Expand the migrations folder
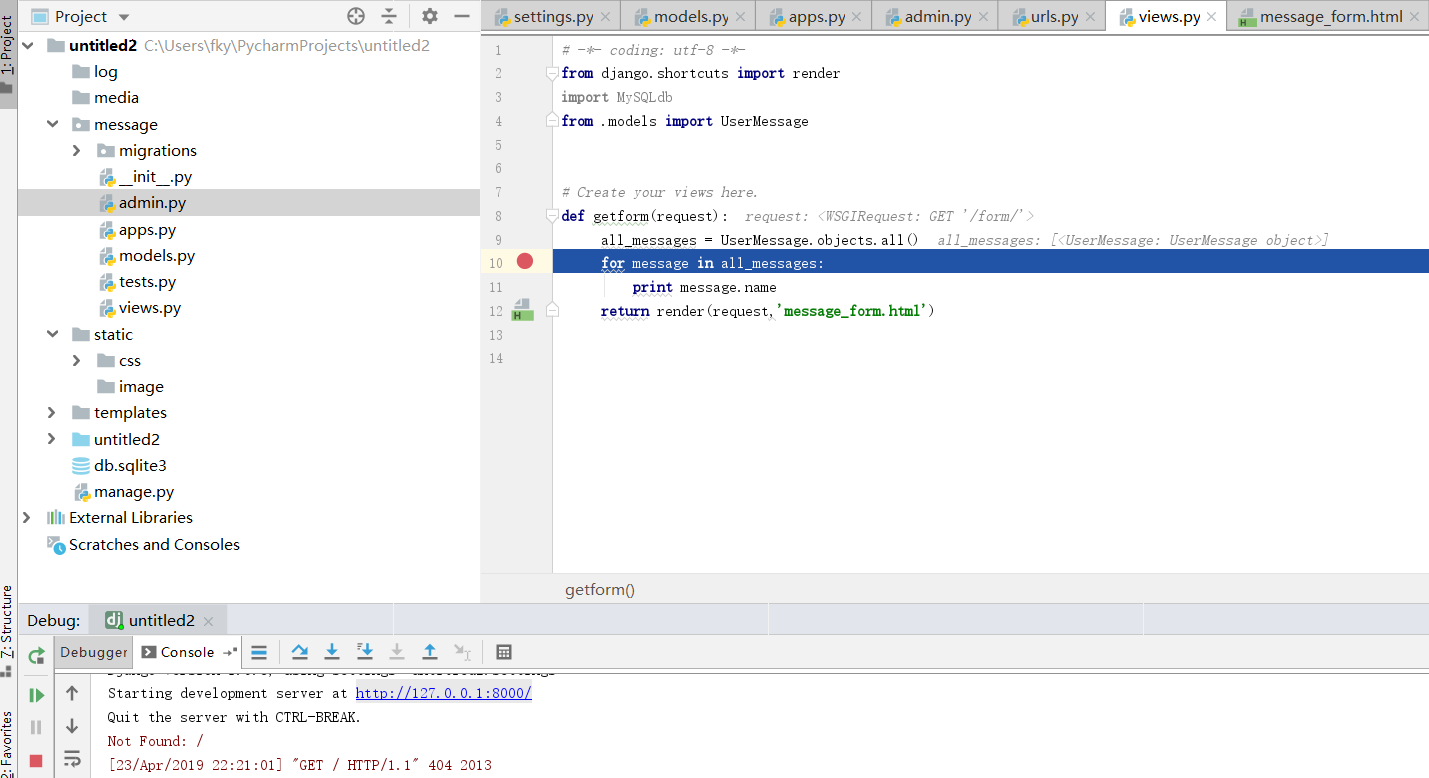This screenshot has width=1429, height=778. (77, 150)
